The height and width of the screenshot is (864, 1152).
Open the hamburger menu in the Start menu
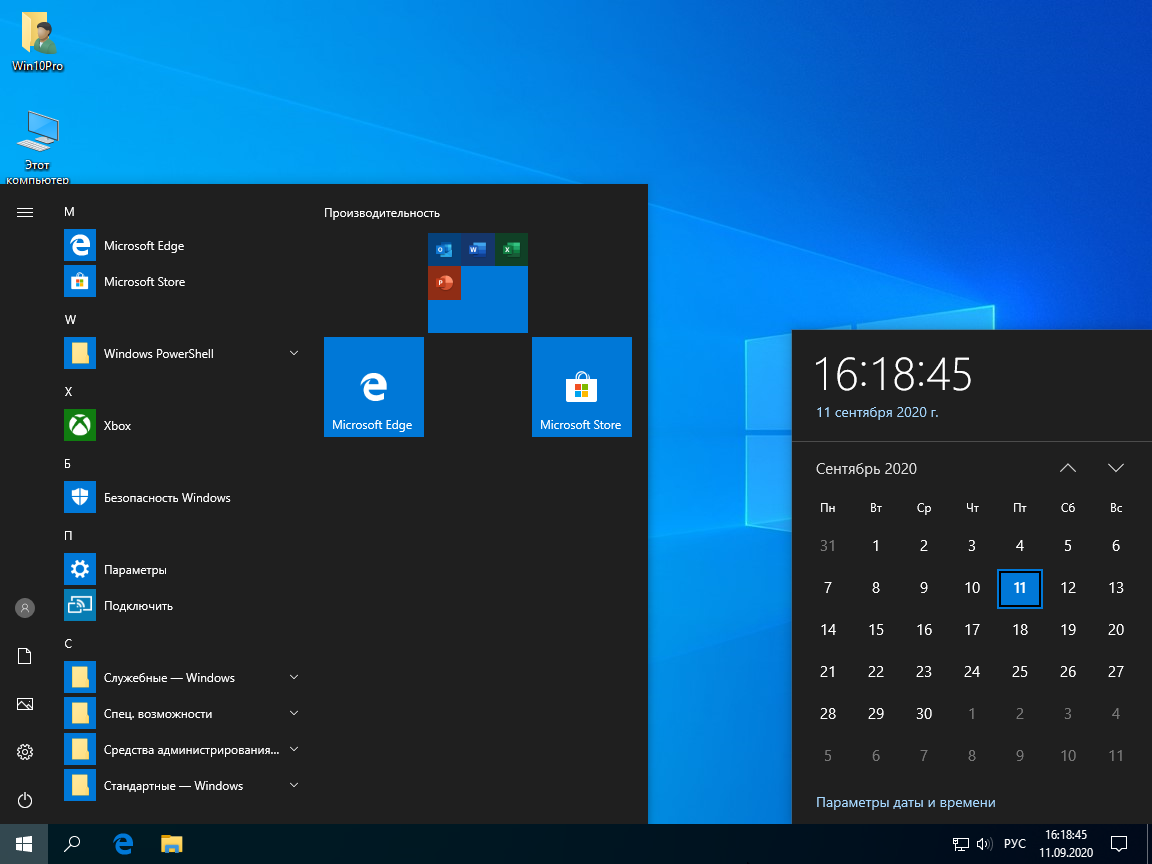[x=25, y=212]
